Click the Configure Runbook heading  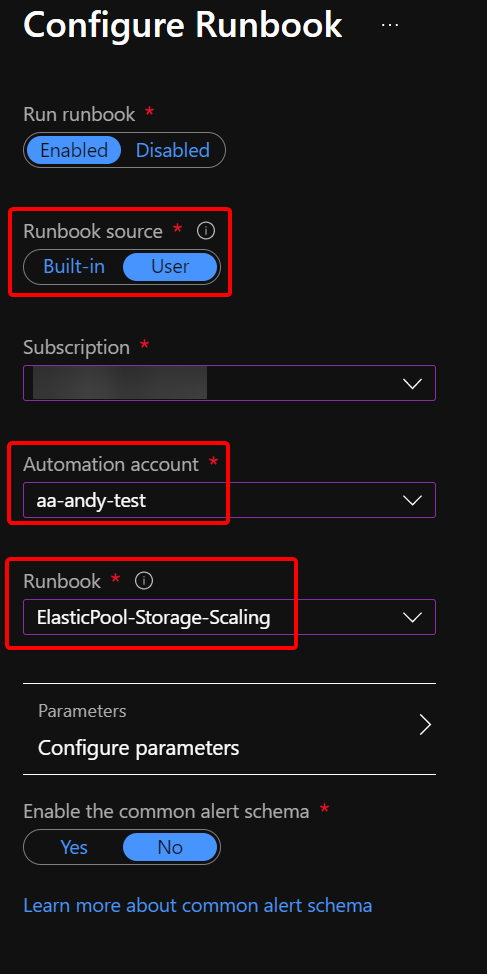[183, 25]
